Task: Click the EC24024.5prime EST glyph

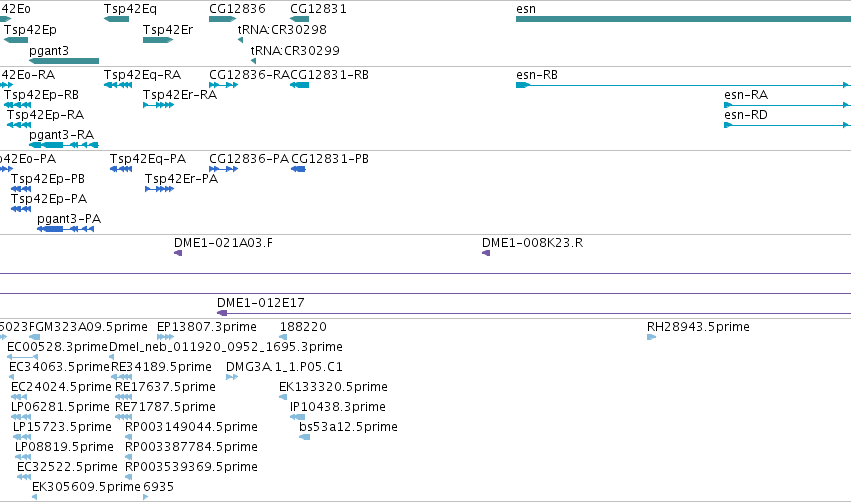Action: point(19,397)
